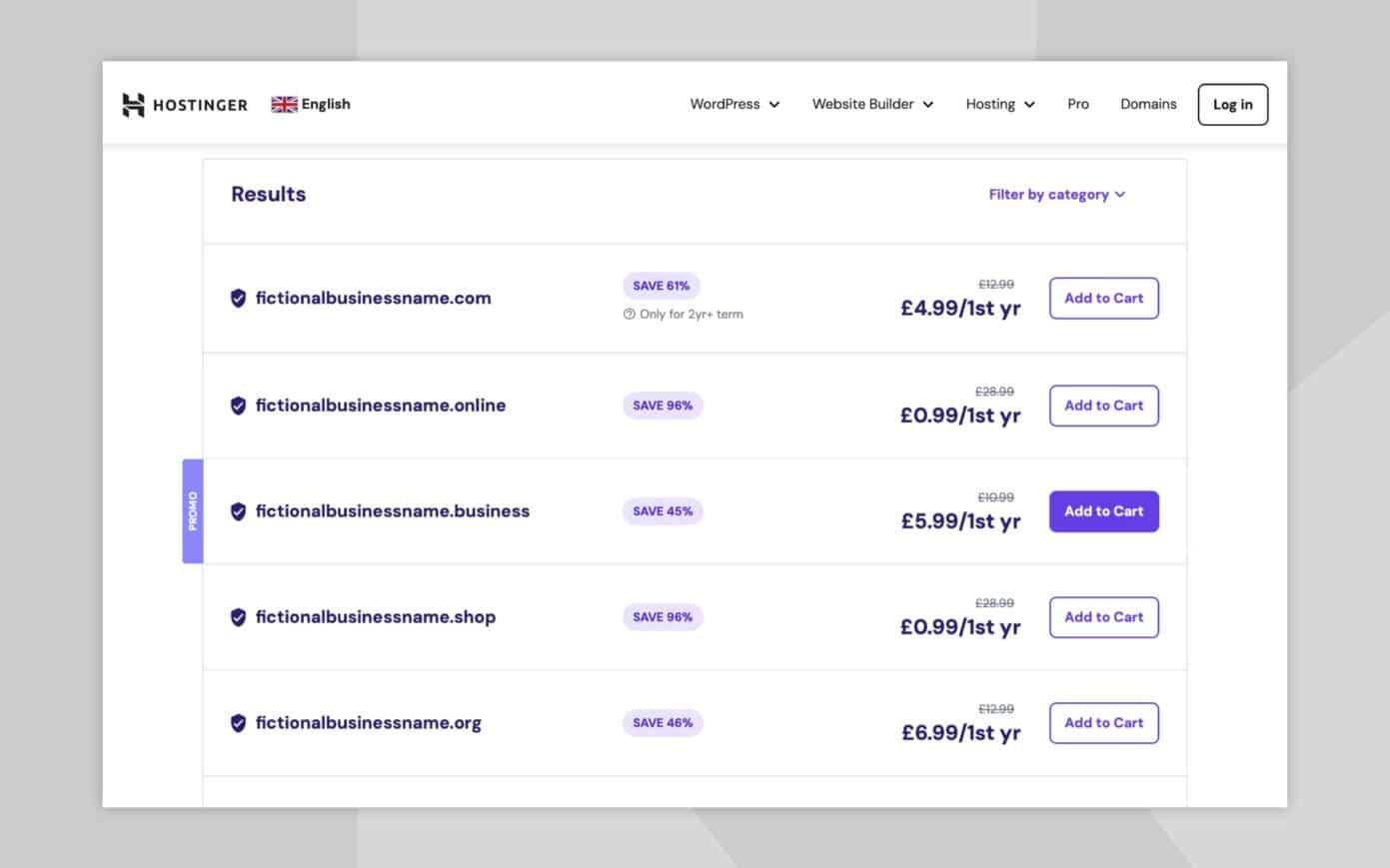Click the £4.99/1st yr price
The image size is (1390, 868).
pyautogui.click(x=960, y=309)
